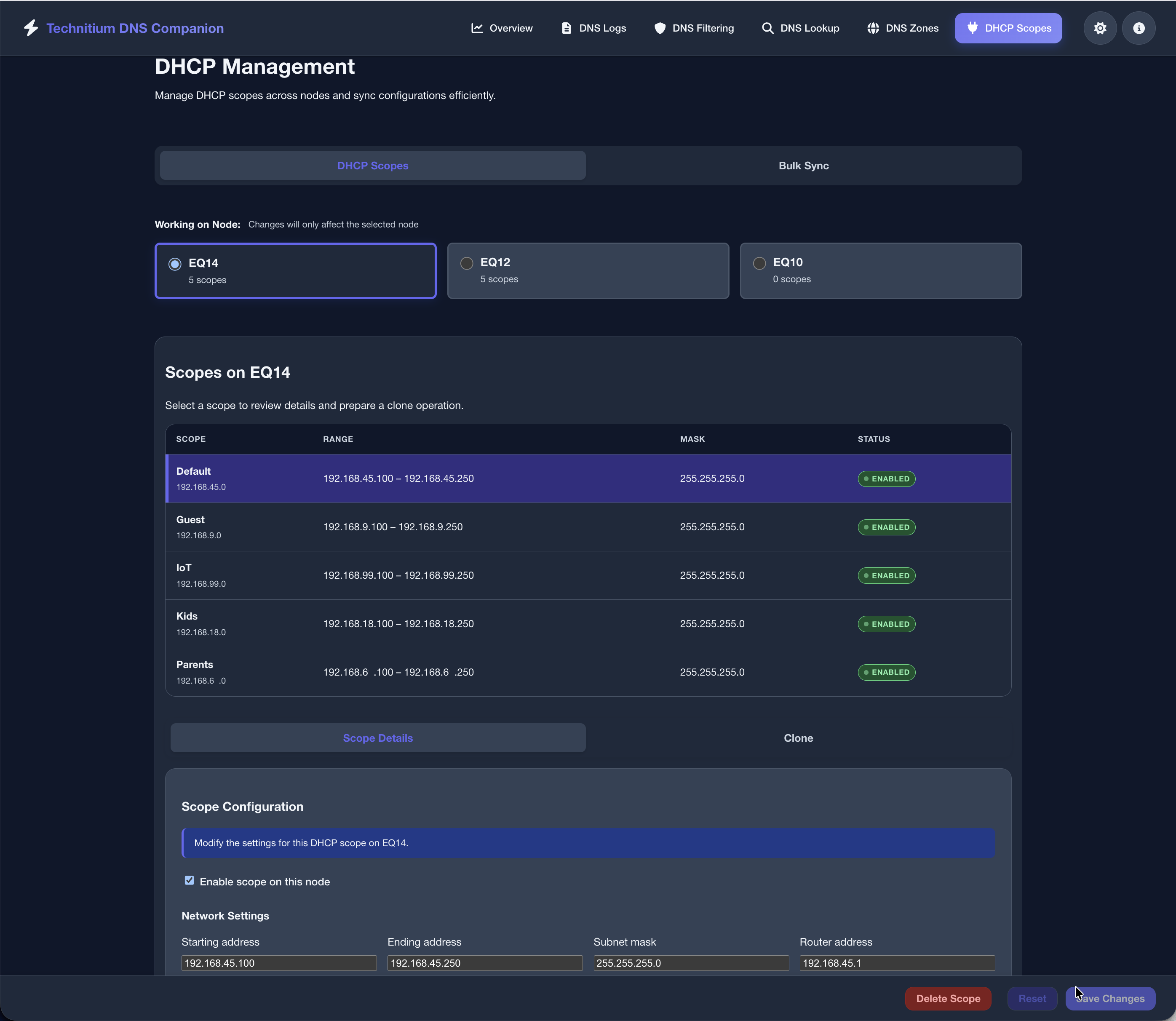
Task: Open DNS Lookup via the magnifier icon
Action: click(767, 27)
